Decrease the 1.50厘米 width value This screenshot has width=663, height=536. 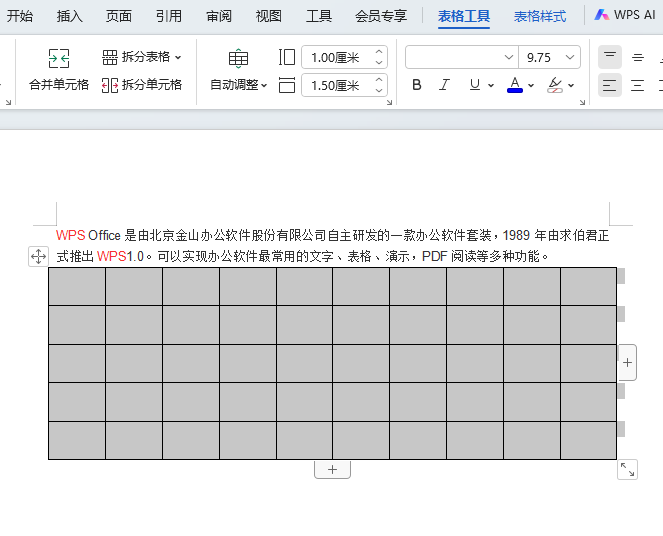[x=379, y=90]
